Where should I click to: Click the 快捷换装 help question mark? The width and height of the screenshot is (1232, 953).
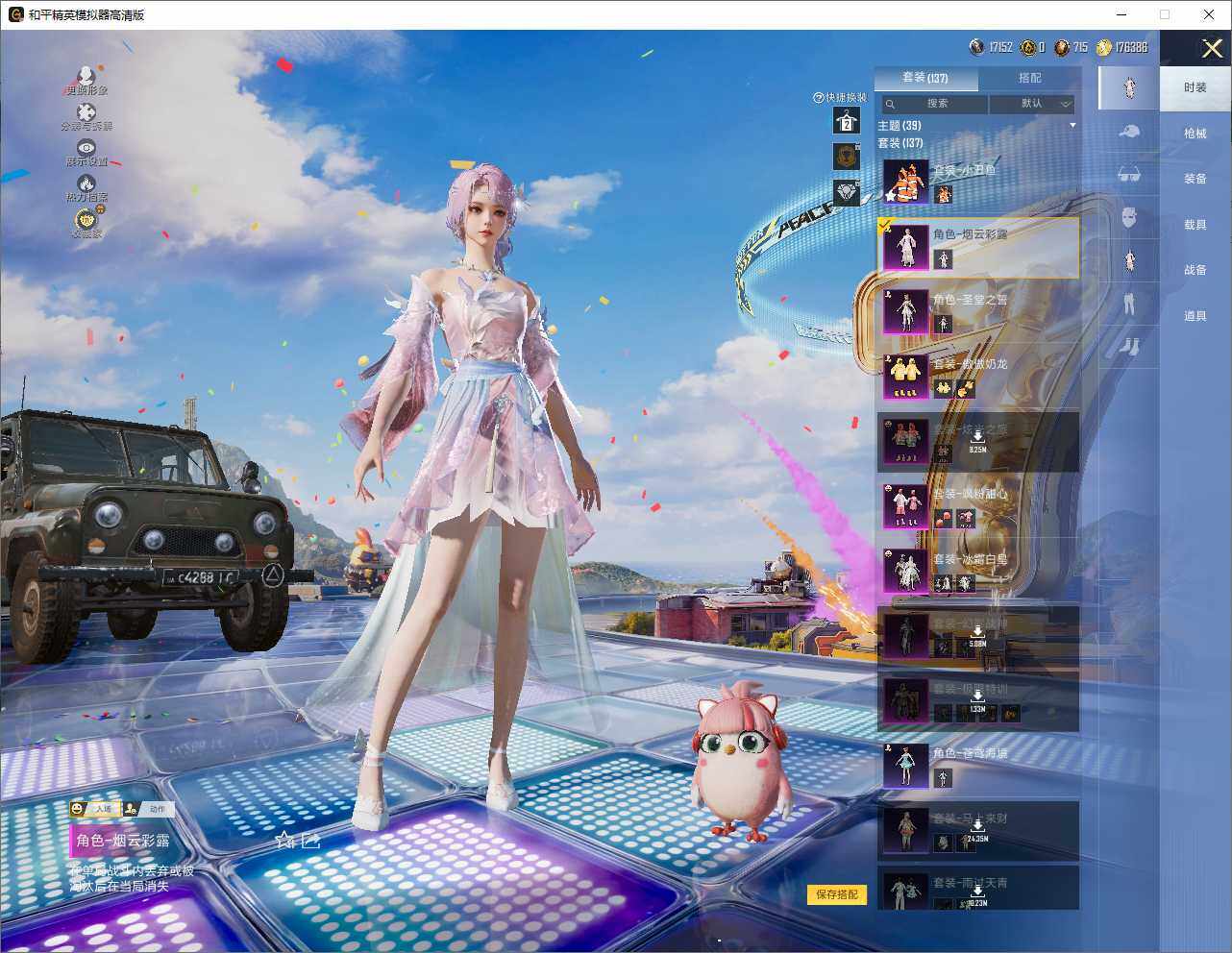819,97
